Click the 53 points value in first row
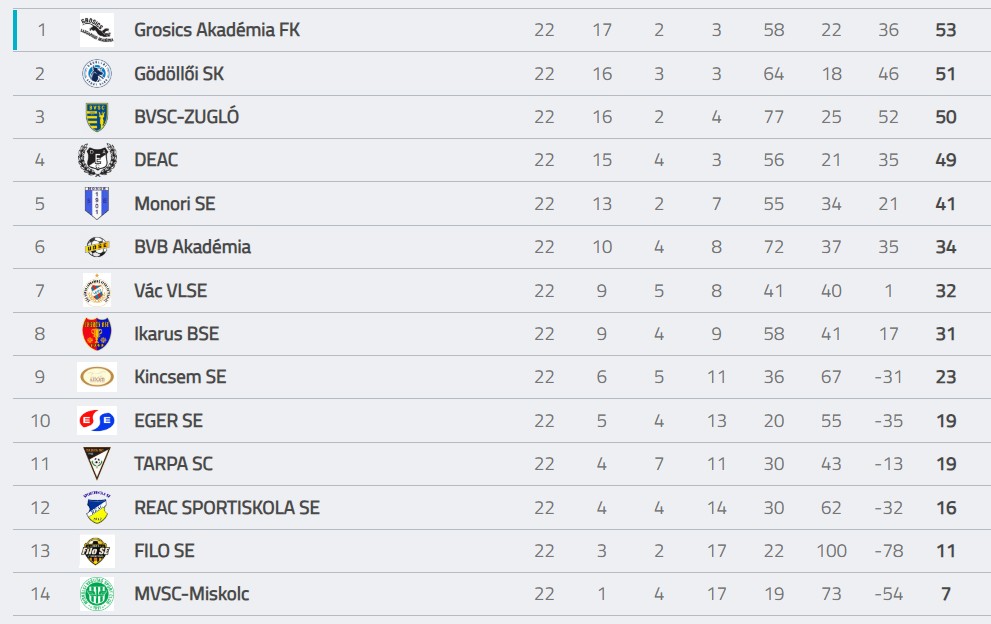The width and height of the screenshot is (991, 624). tap(945, 30)
